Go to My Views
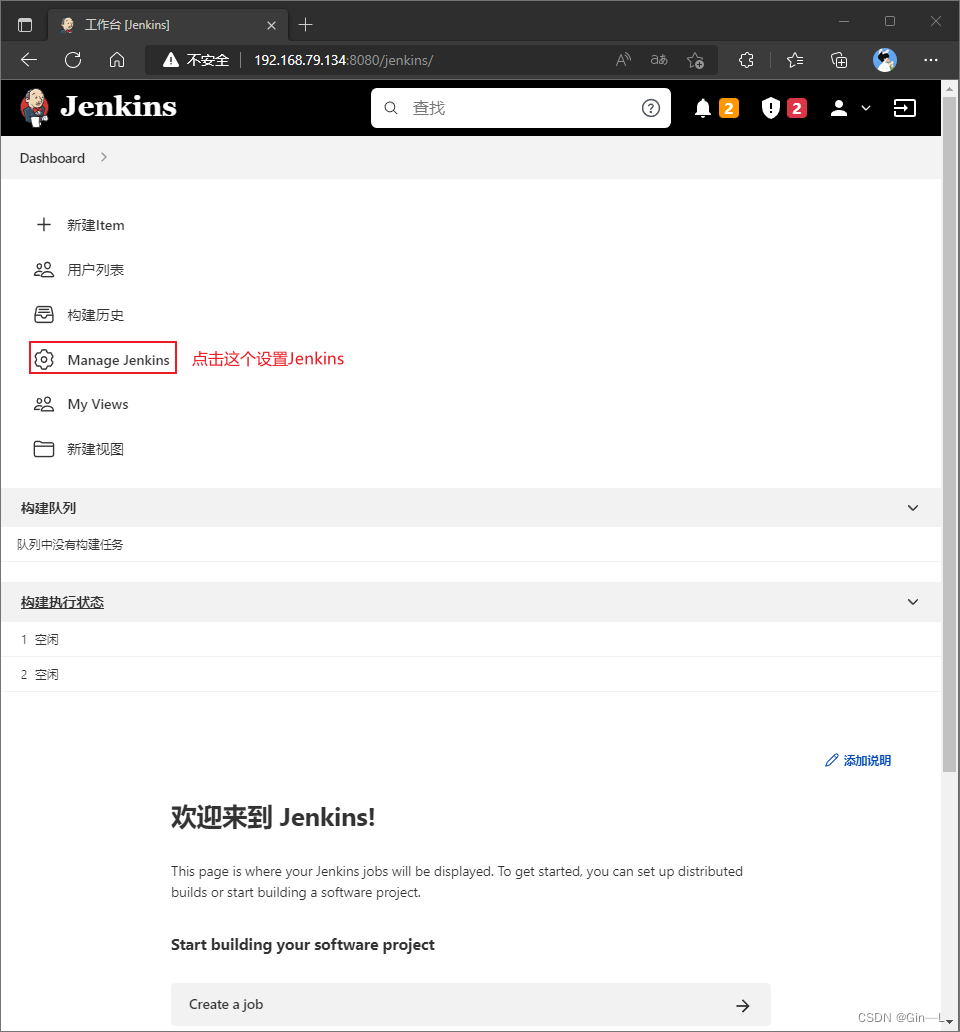This screenshot has height=1032, width=960. (98, 404)
